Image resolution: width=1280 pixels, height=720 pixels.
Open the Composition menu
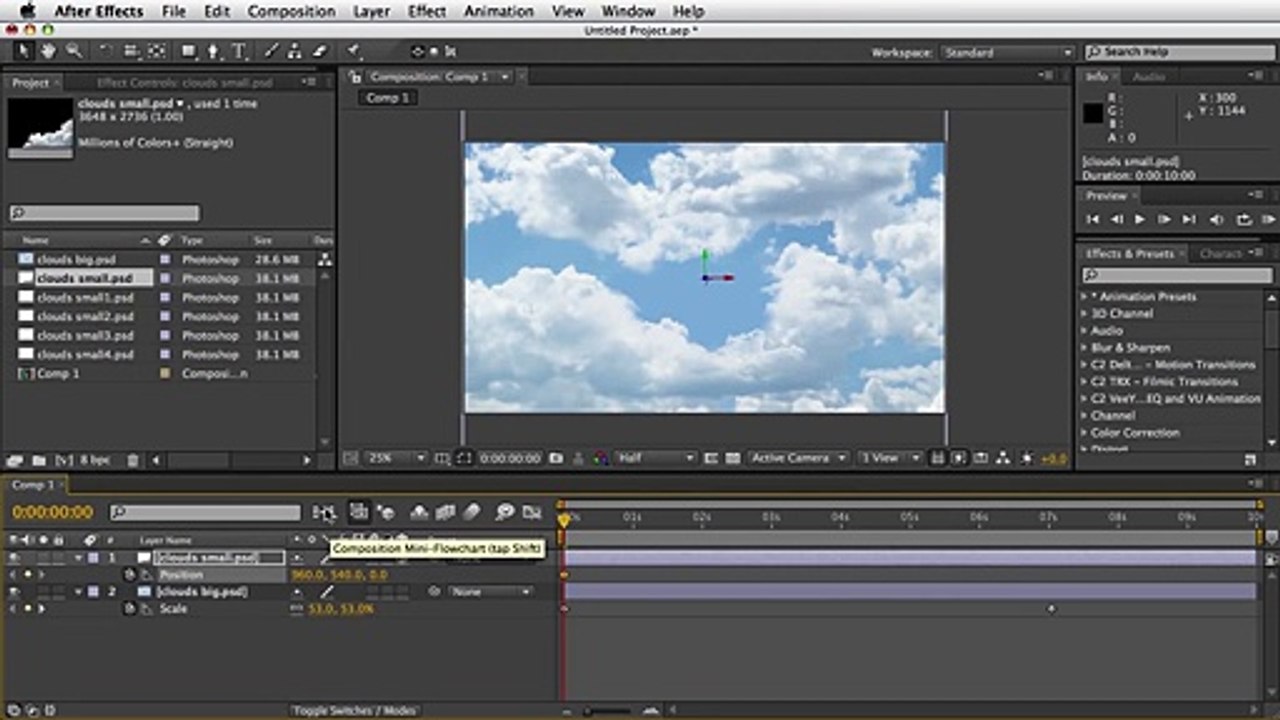coord(291,11)
